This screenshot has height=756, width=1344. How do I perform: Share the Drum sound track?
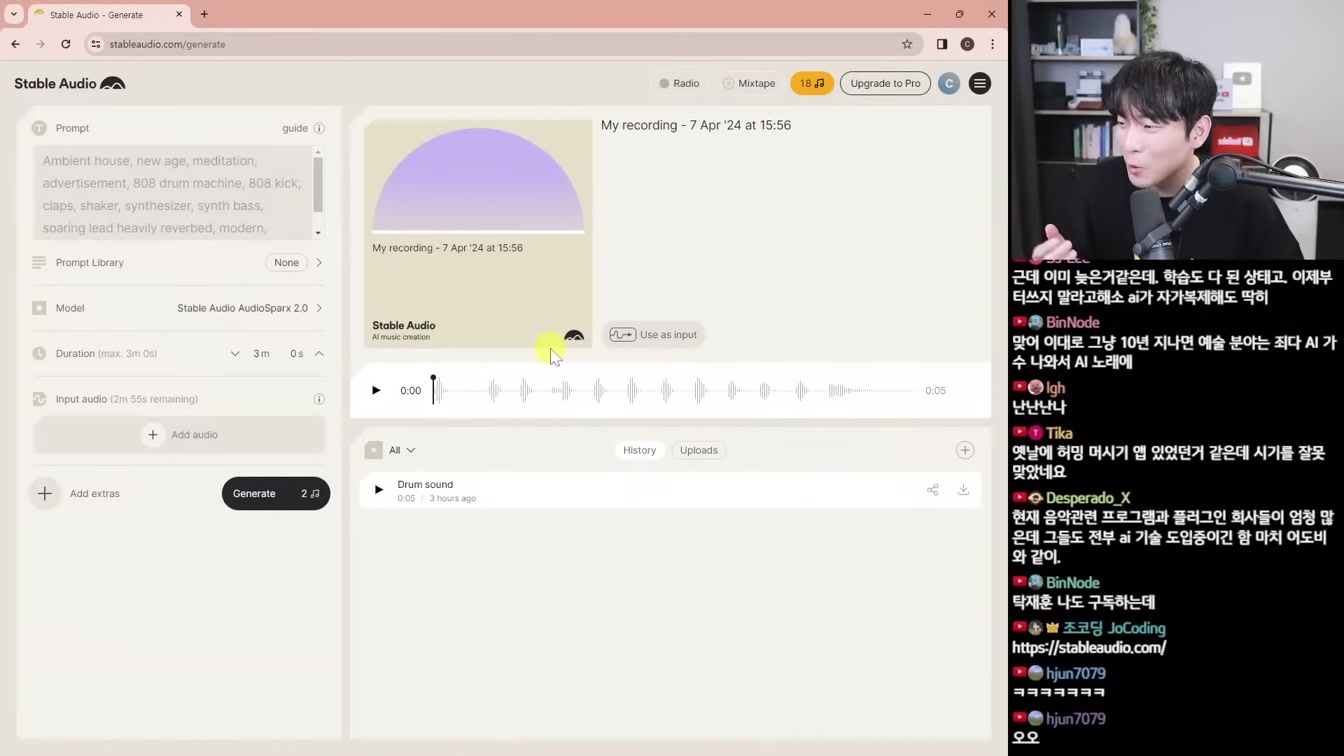[932, 490]
